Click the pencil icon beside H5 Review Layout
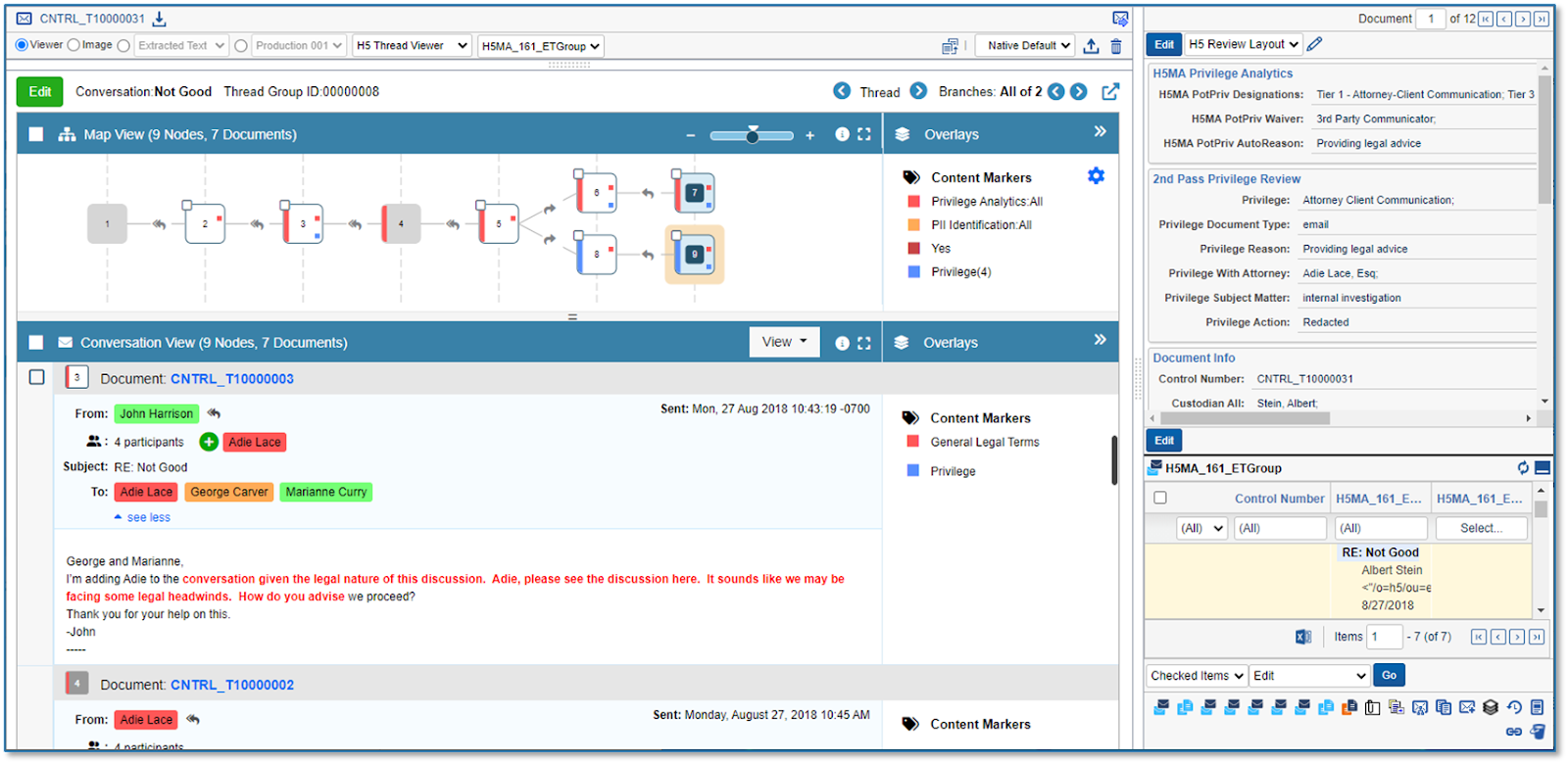This screenshot has width=1568, height=764. coord(1315,44)
